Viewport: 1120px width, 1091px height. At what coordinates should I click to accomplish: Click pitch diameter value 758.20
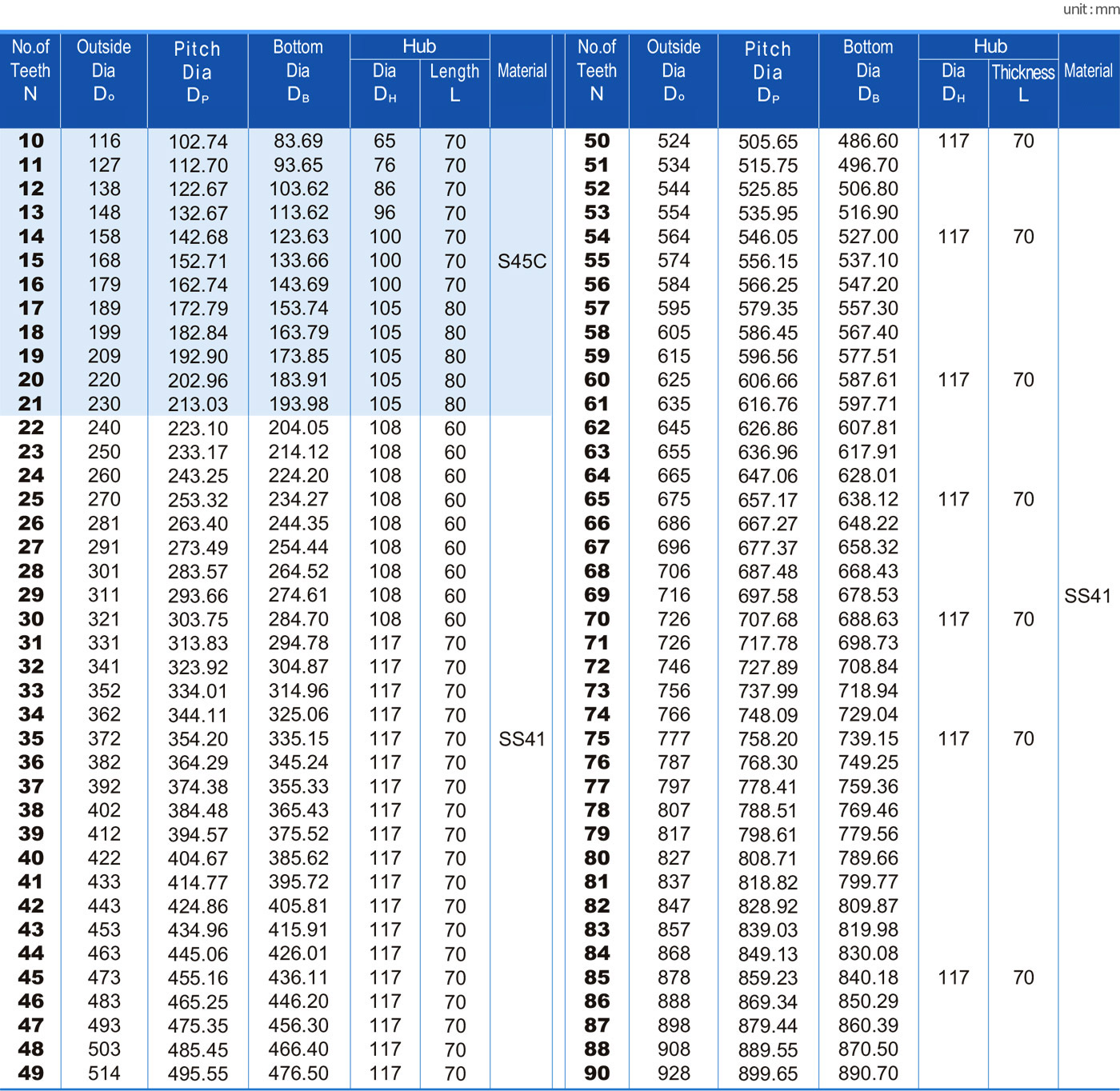pos(768,738)
